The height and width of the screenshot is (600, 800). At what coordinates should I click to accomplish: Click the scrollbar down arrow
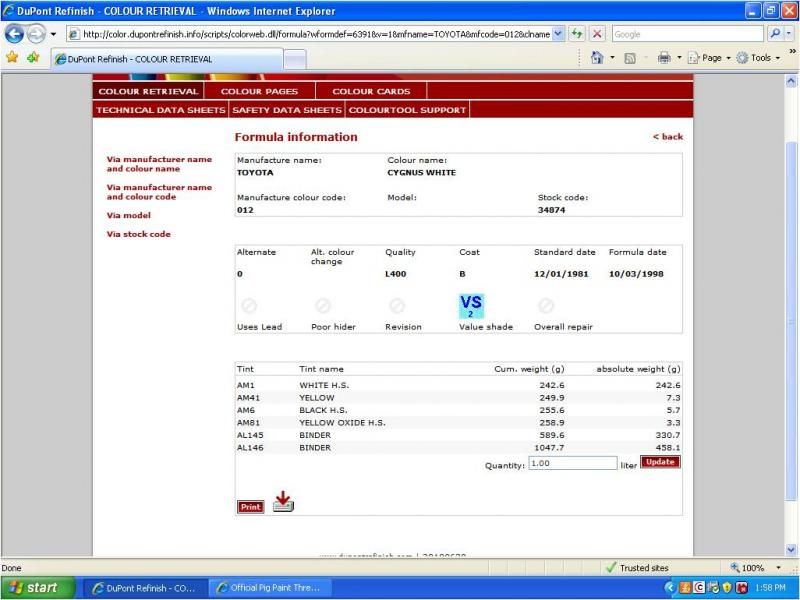point(791,550)
